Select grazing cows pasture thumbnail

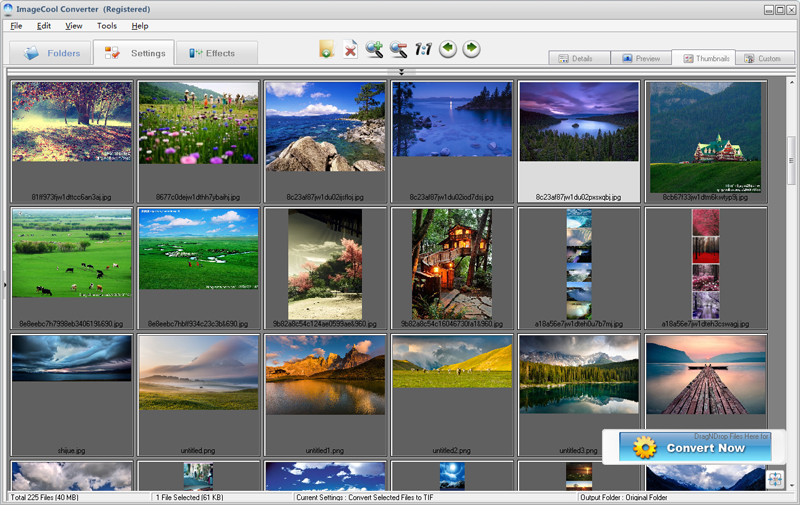coord(72,268)
